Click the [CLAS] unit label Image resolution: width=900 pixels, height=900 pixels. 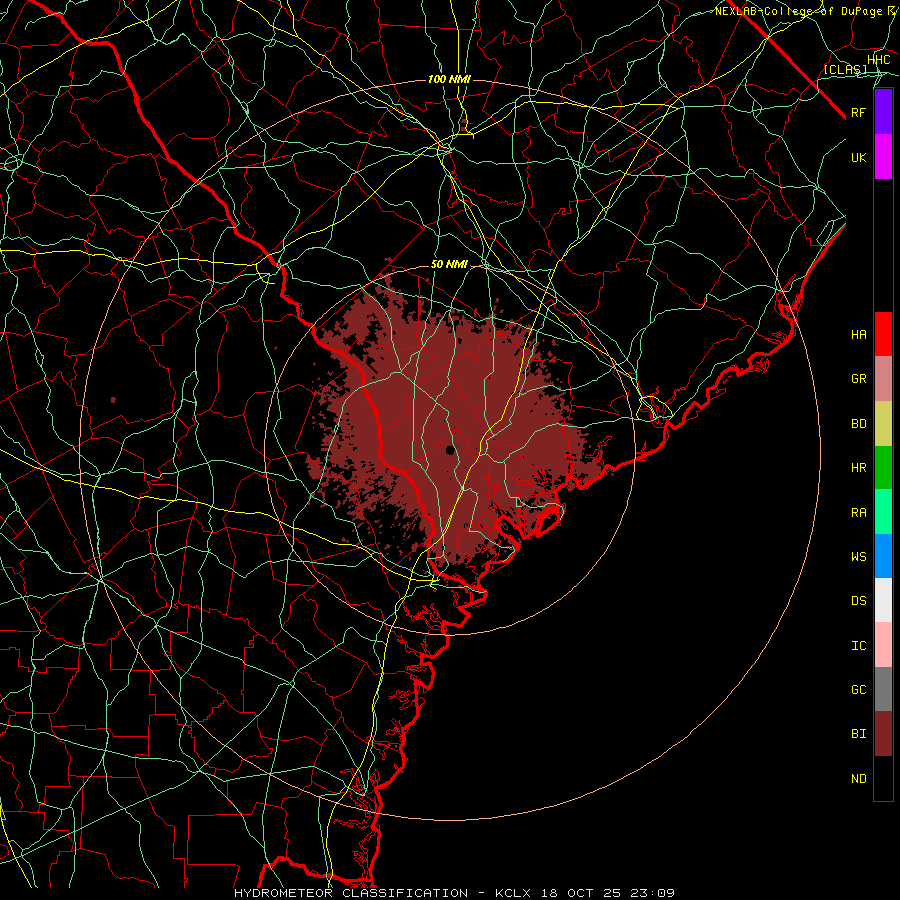tap(845, 69)
